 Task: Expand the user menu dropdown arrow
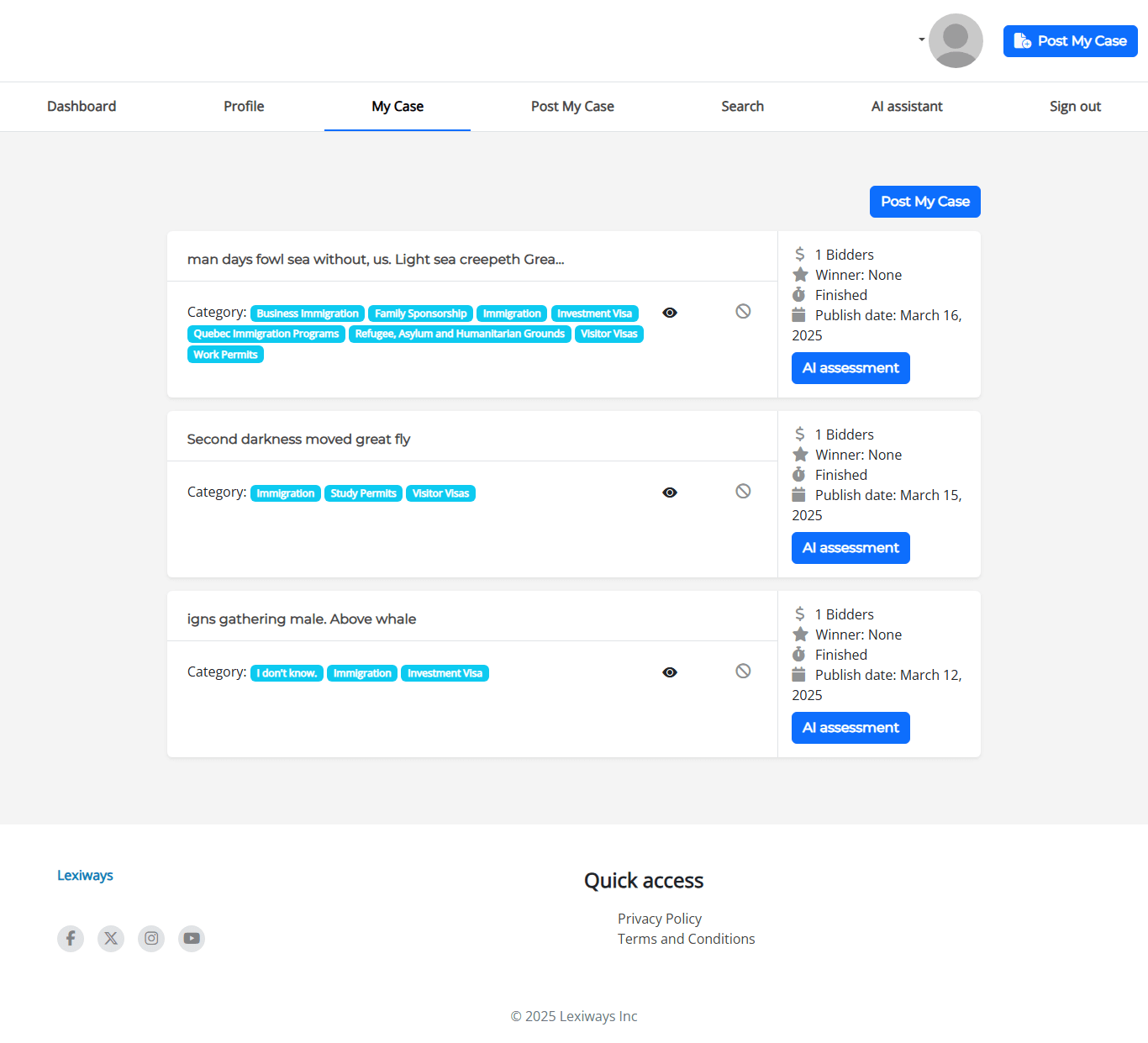[x=921, y=40]
